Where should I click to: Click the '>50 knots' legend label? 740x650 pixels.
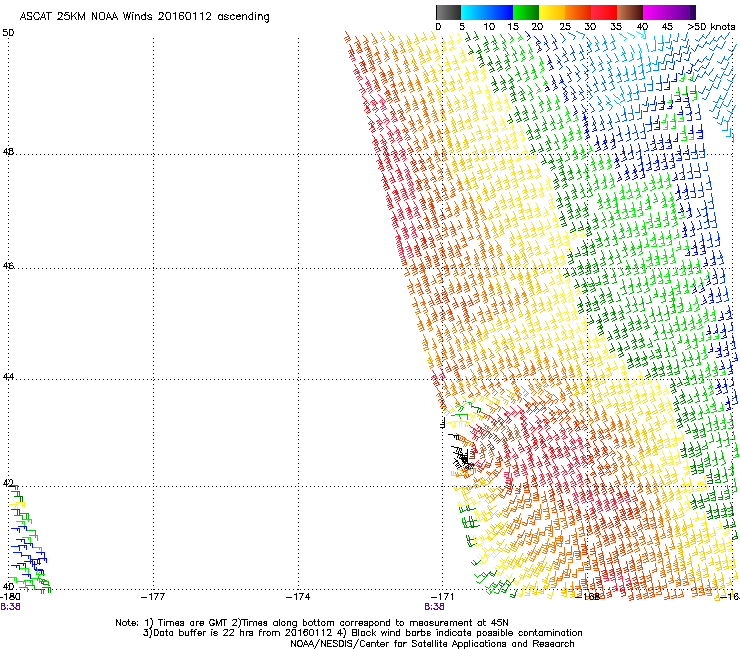[711, 26]
